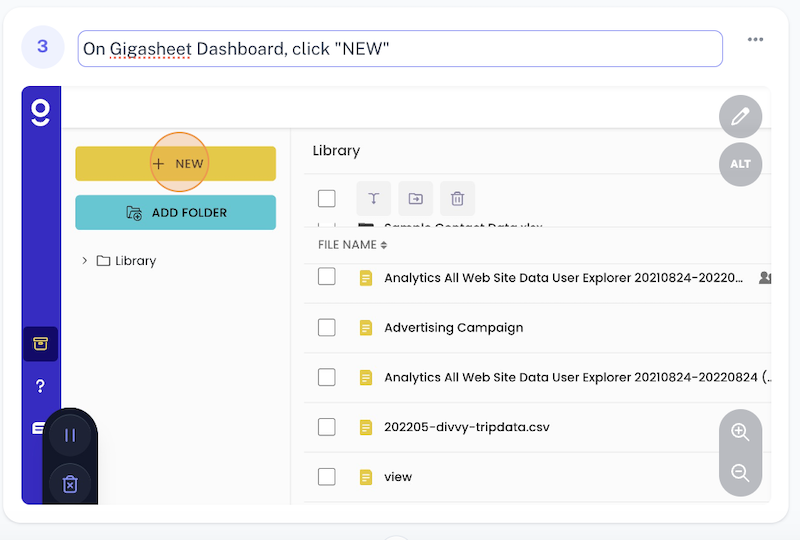Check the 202205-divvy-tripdata.csv checkbox
Viewport: 800px width, 540px height.
[x=327, y=426]
